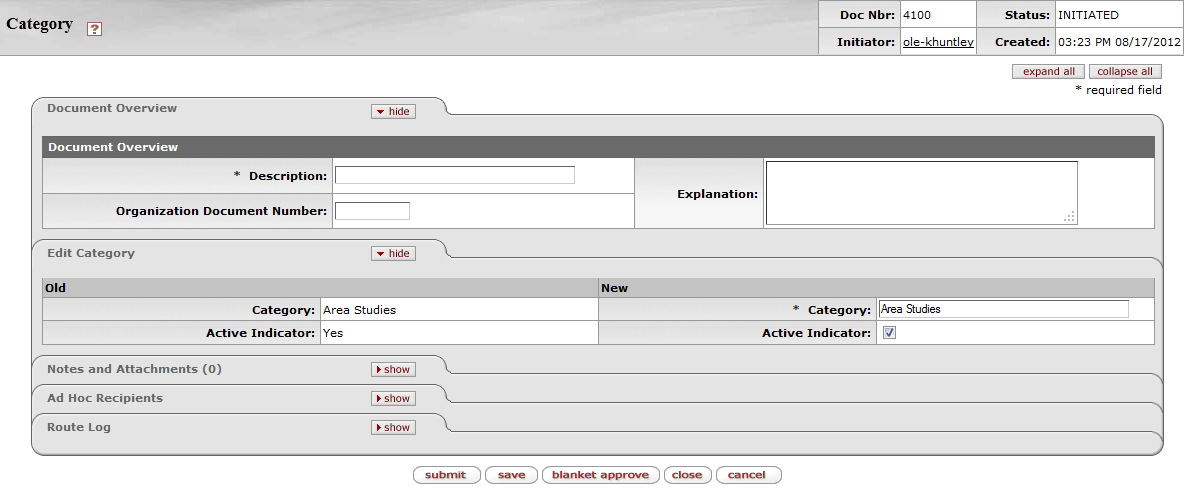The width and height of the screenshot is (1184, 490).
Task: Show the Notes and Attachments section
Action: [x=393, y=369]
